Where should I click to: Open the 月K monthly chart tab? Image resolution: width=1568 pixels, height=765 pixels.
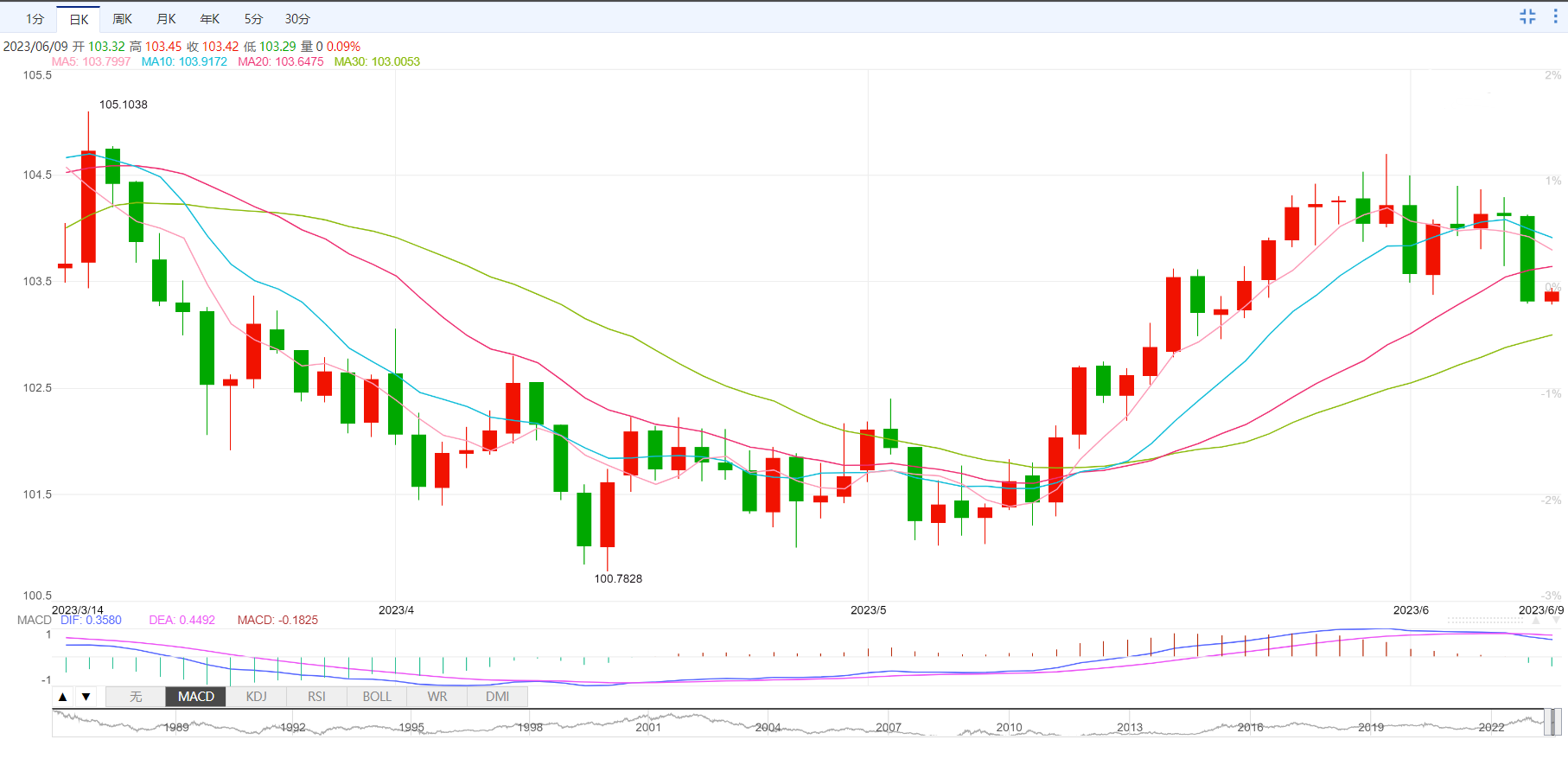click(x=166, y=19)
